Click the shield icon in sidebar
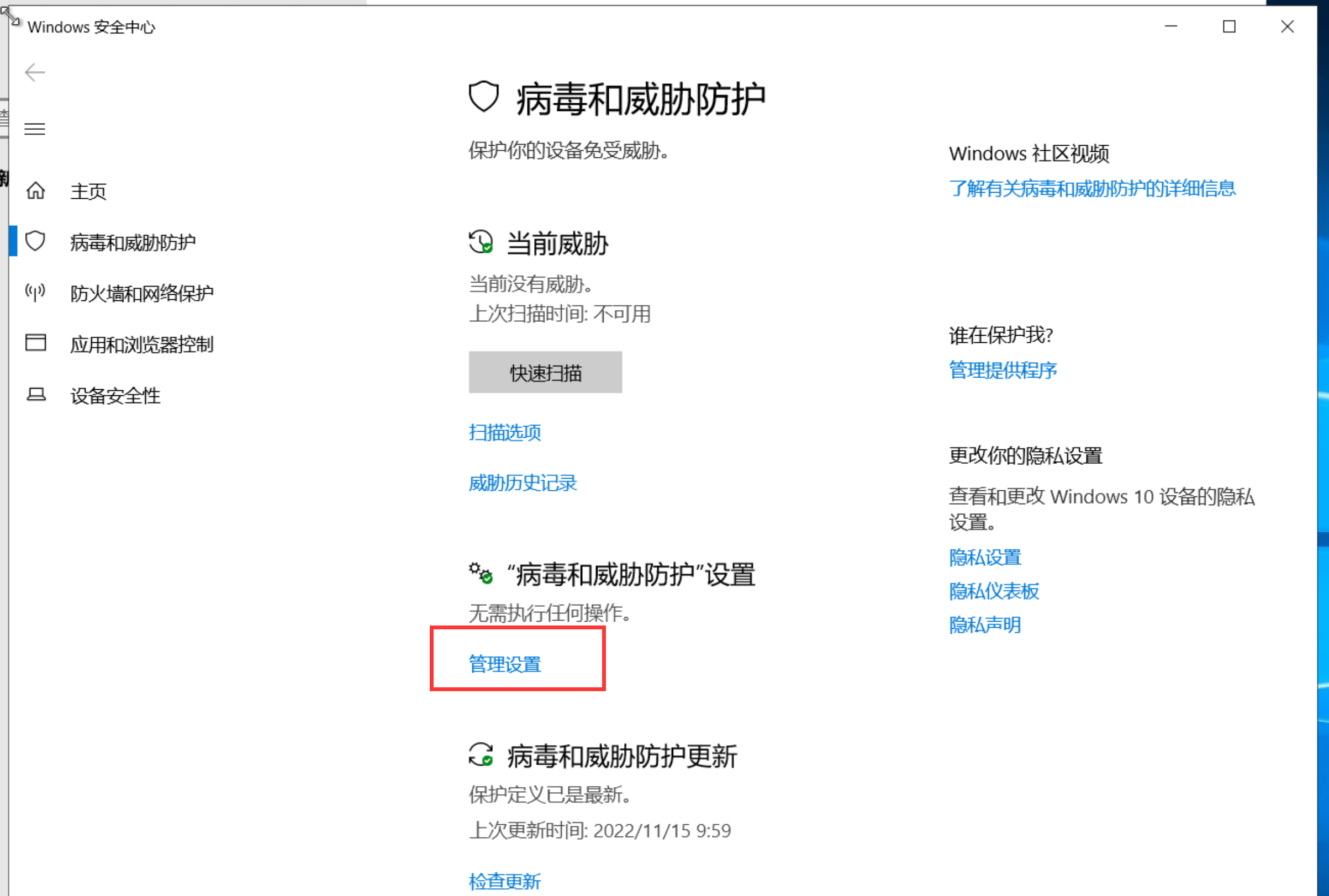The height and width of the screenshot is (896, 1329). pyautogui.click(x=35, y=242)
